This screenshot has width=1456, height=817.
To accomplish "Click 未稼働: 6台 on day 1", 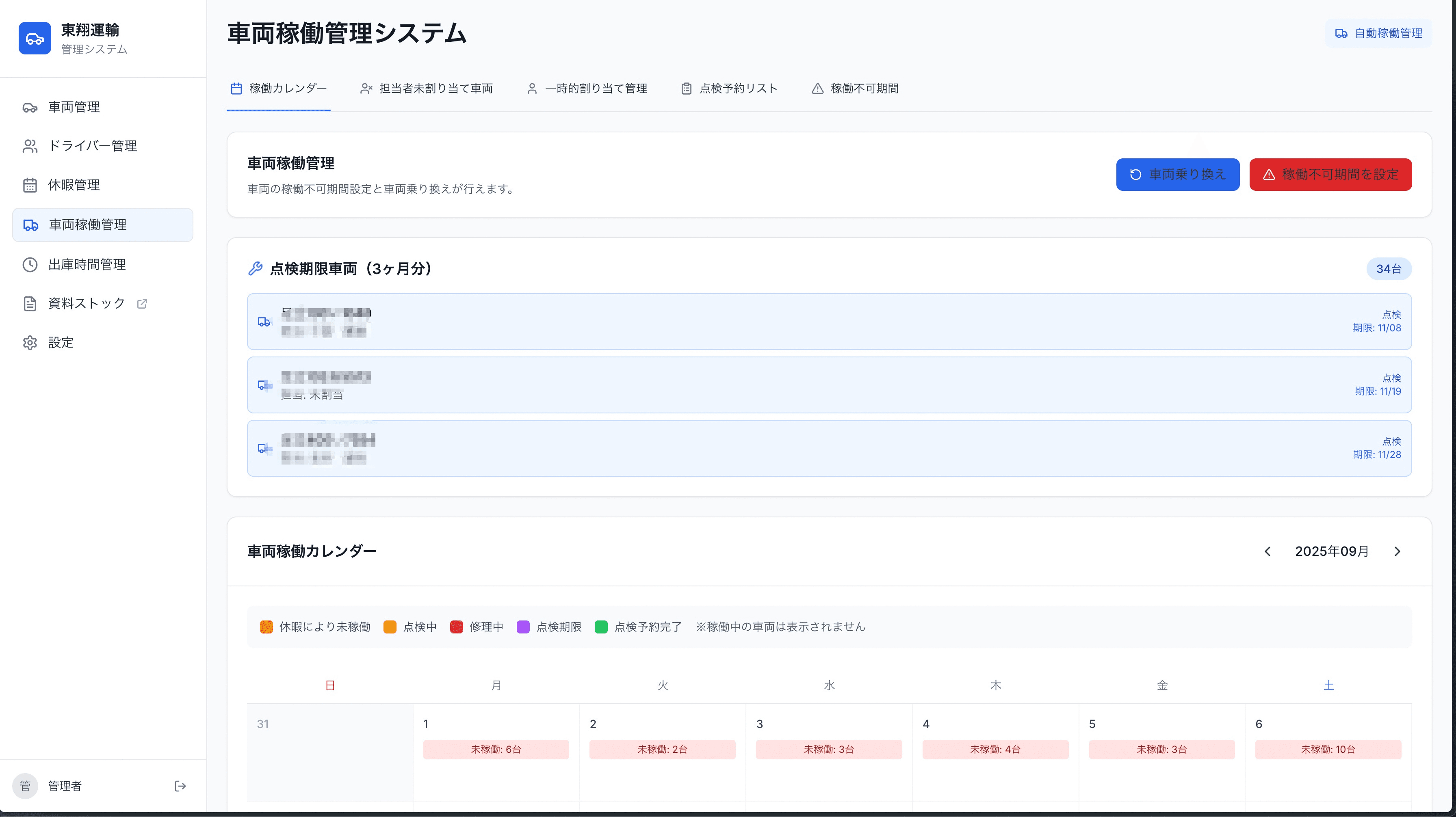I will [x=496, y=750].
